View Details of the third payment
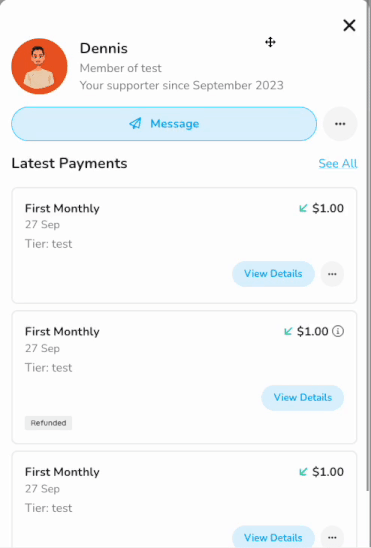Viewport: 371px width, 548px height. point(273,537)
